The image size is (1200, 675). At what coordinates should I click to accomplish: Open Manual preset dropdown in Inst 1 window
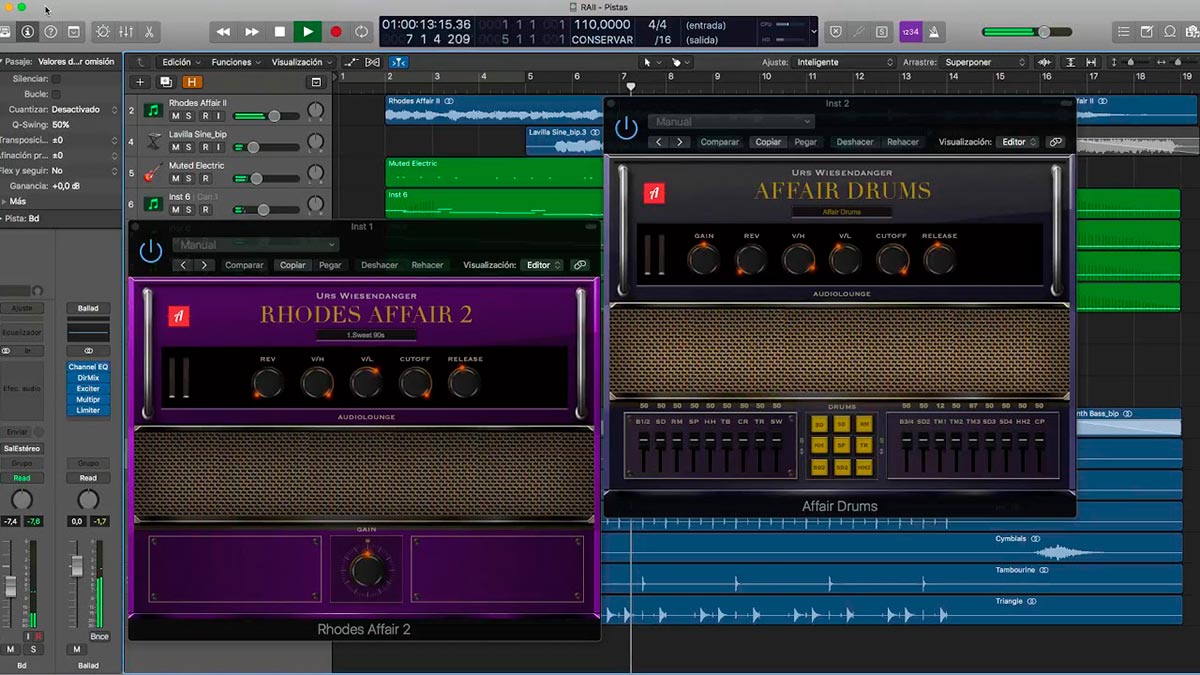(256, 245)
